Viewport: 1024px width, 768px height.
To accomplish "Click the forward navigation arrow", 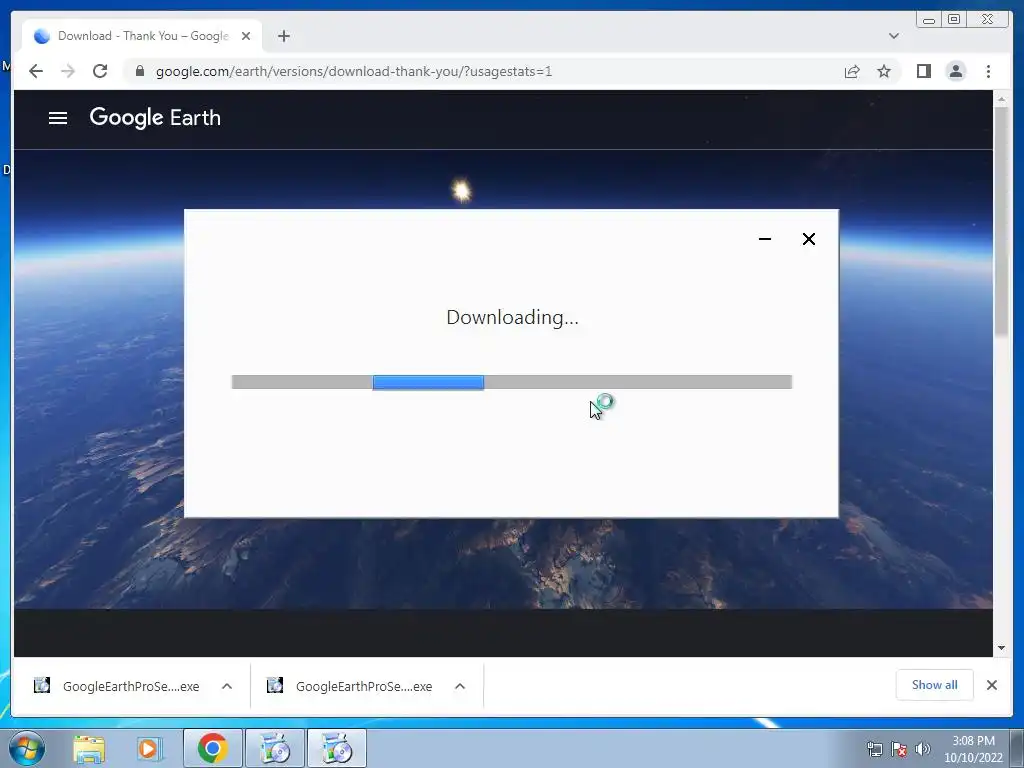I will [x=68, y=71].
